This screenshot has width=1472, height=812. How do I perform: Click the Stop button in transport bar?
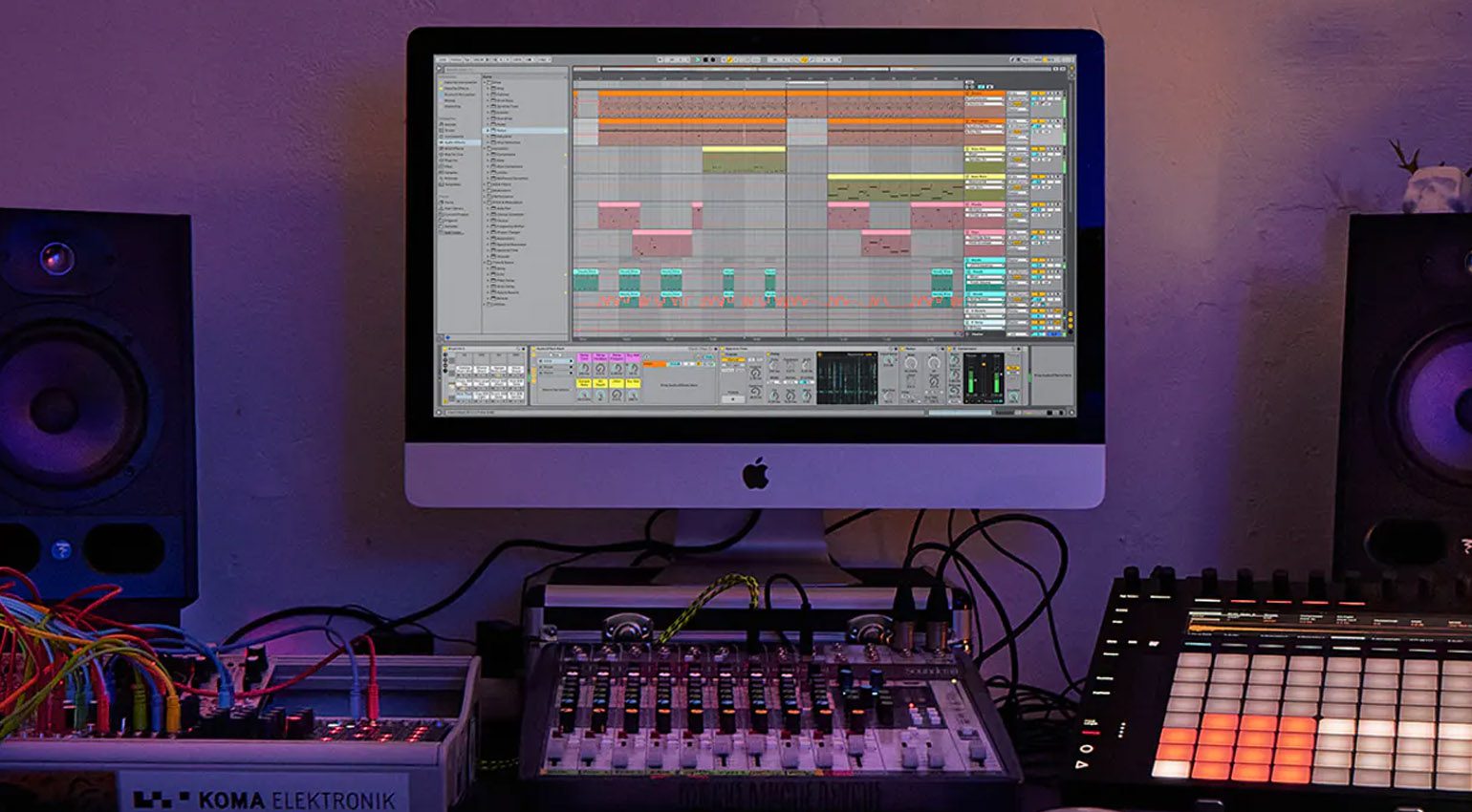coord(704,60)
